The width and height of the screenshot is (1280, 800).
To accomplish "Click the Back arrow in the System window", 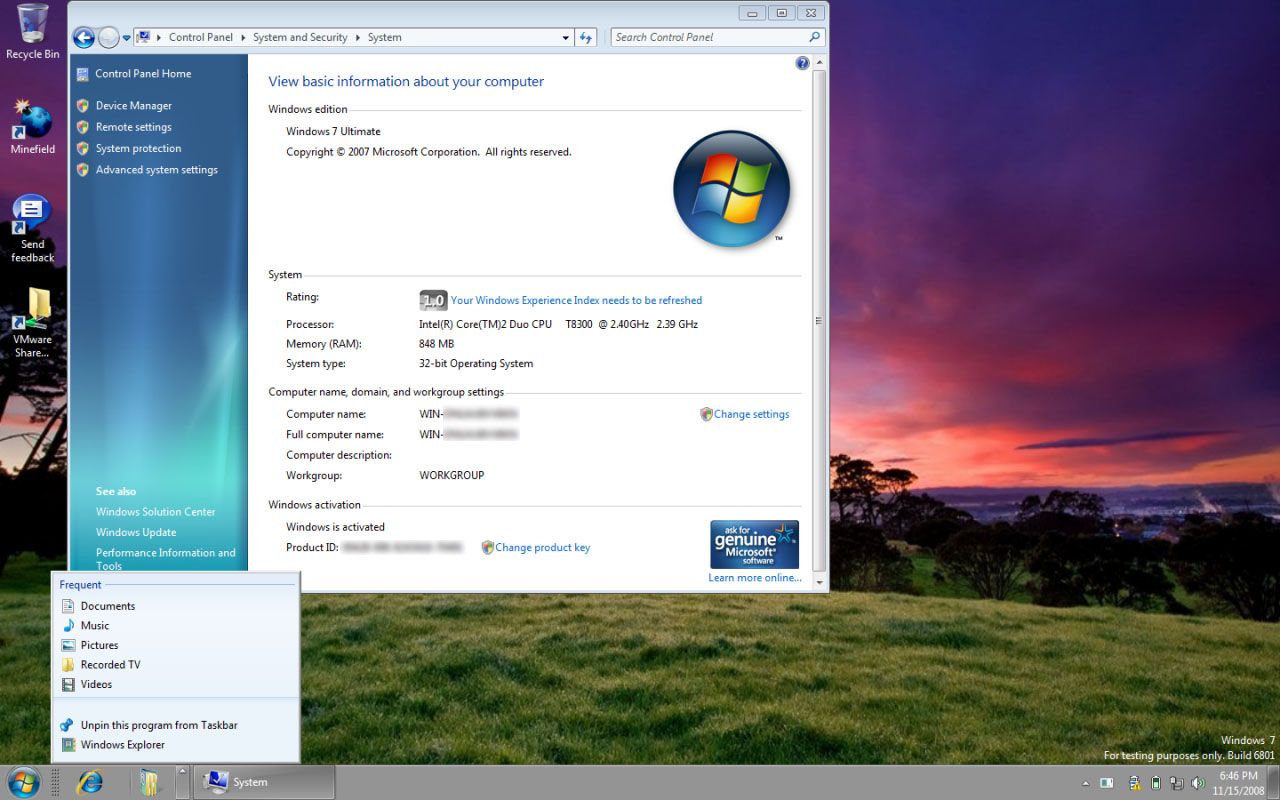I will pos(84,38).
